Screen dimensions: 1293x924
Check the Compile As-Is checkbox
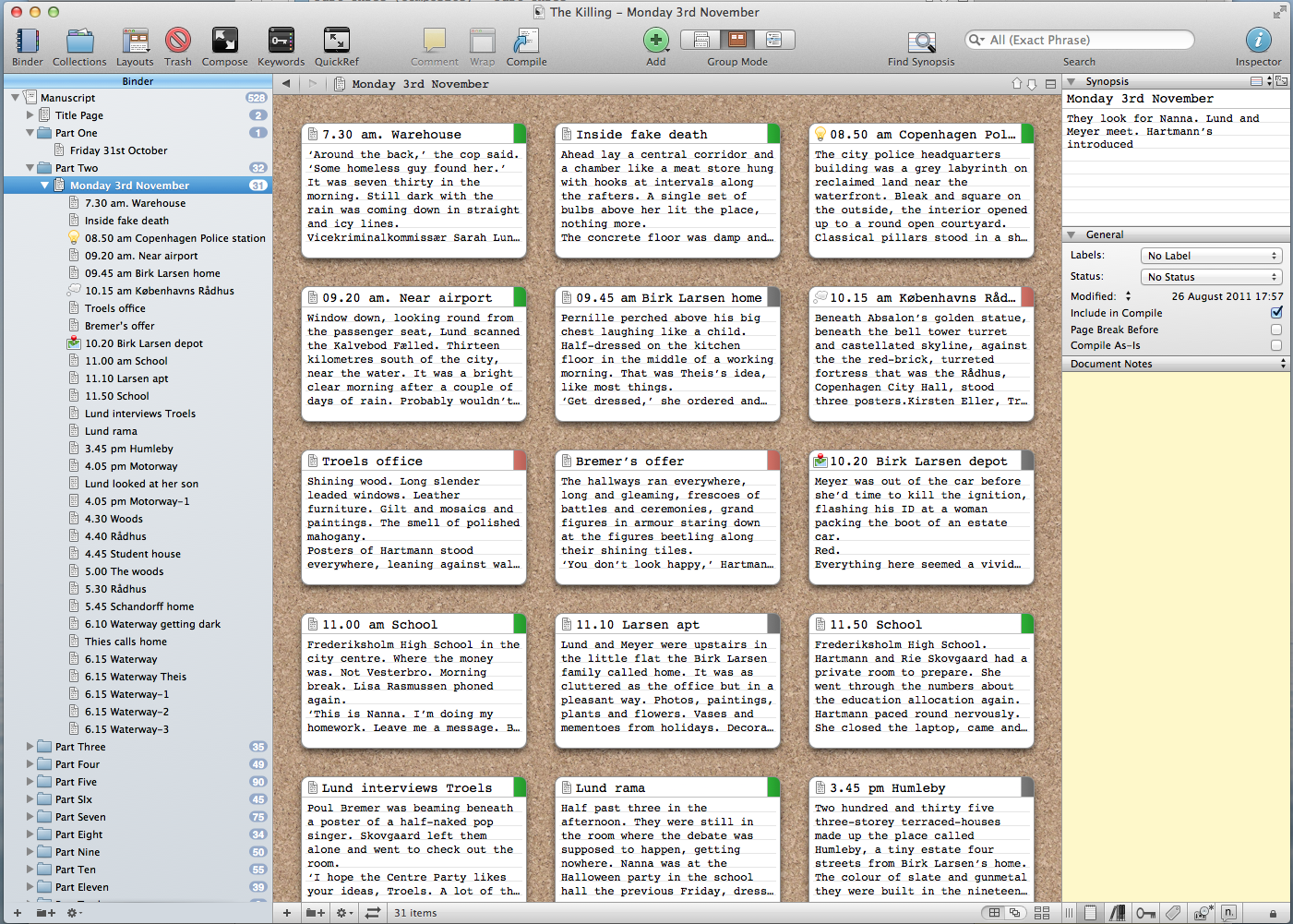coord(1276,345)
